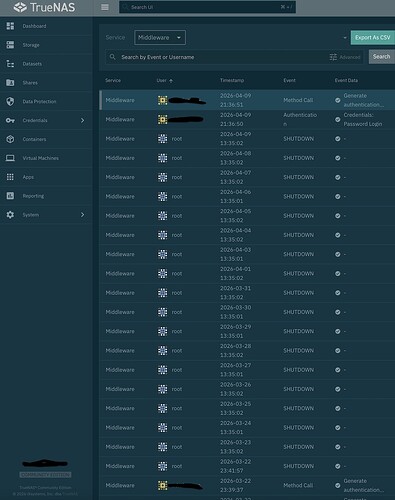This screenshot has height=500, width=395.
Task: Click timestamp 2026-03-25 13:35:02
Action: 236,408
